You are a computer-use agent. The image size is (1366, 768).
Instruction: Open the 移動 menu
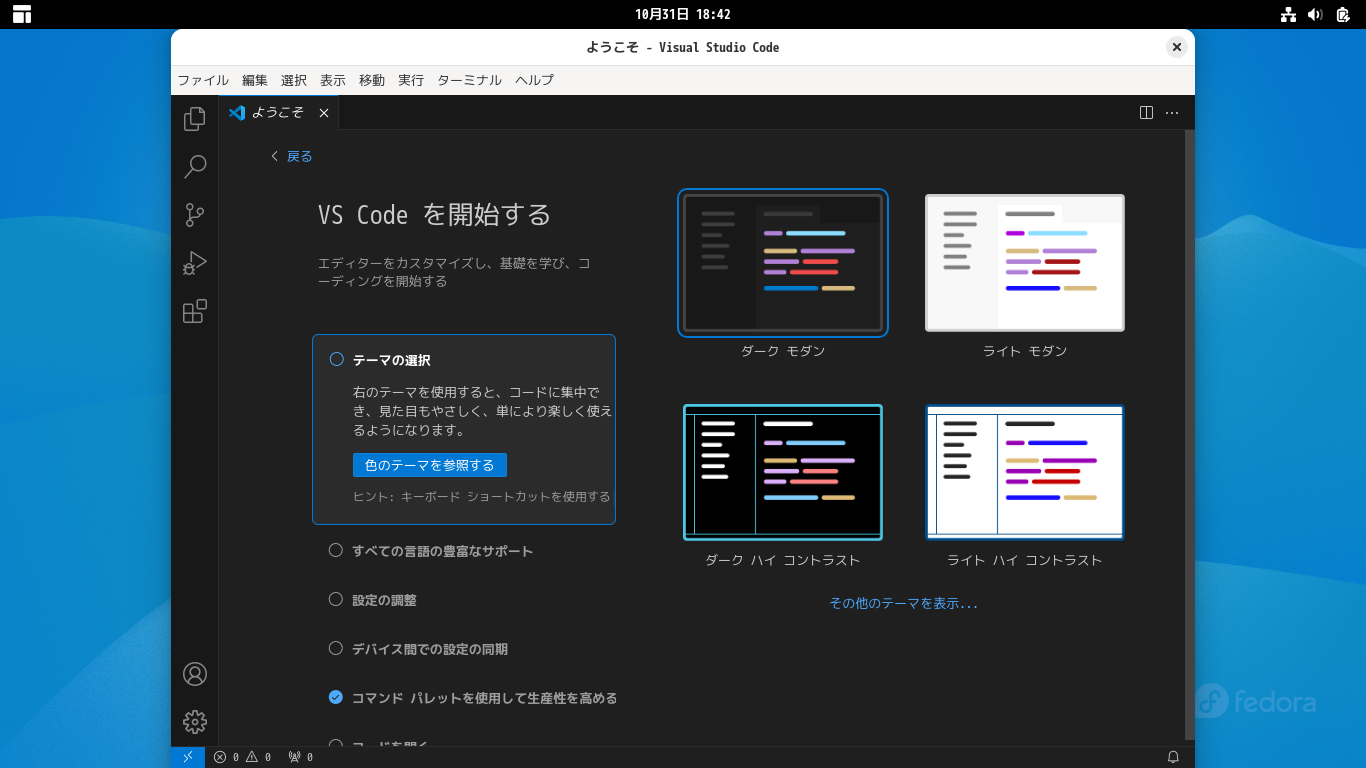point(372,80)
